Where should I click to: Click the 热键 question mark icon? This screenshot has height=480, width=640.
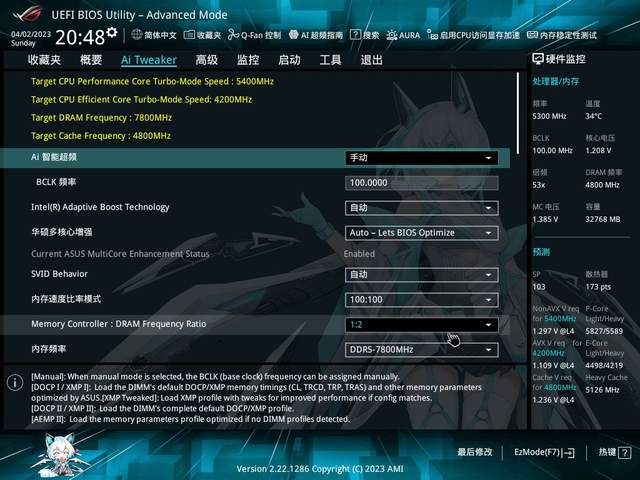pyautogui.click(x=624, y=453)
